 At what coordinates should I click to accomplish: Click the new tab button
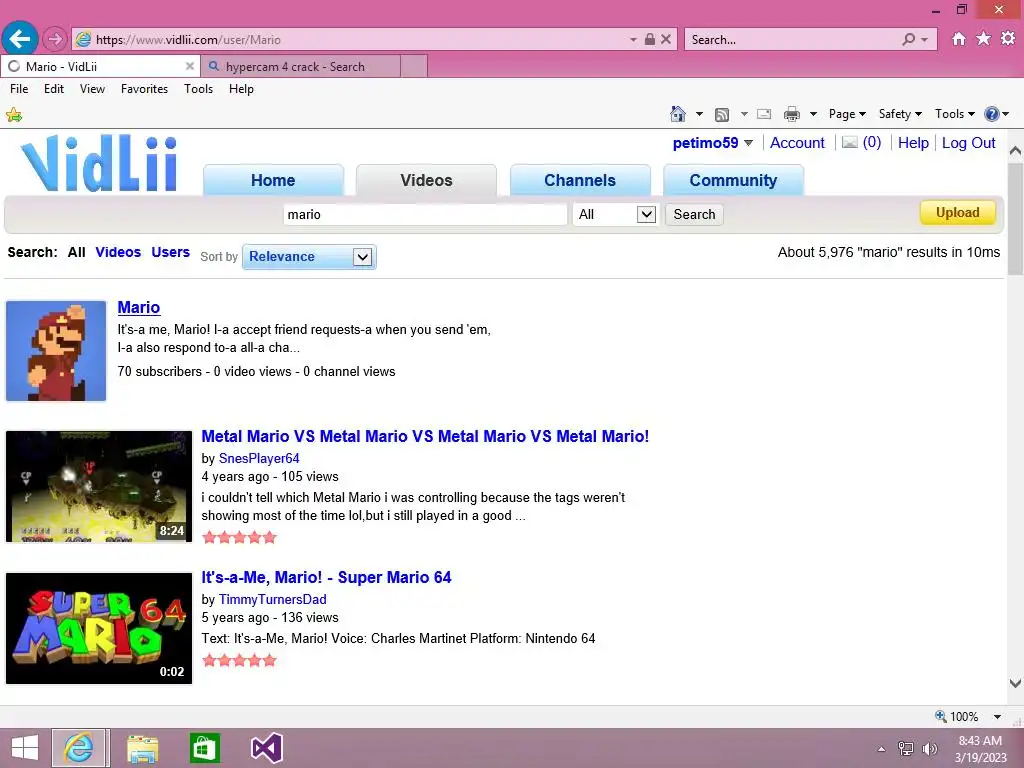(414, 67)
